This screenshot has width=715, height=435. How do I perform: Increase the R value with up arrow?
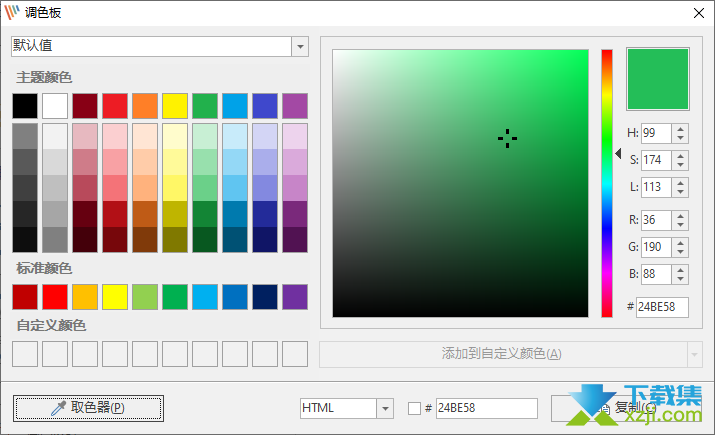680,216
